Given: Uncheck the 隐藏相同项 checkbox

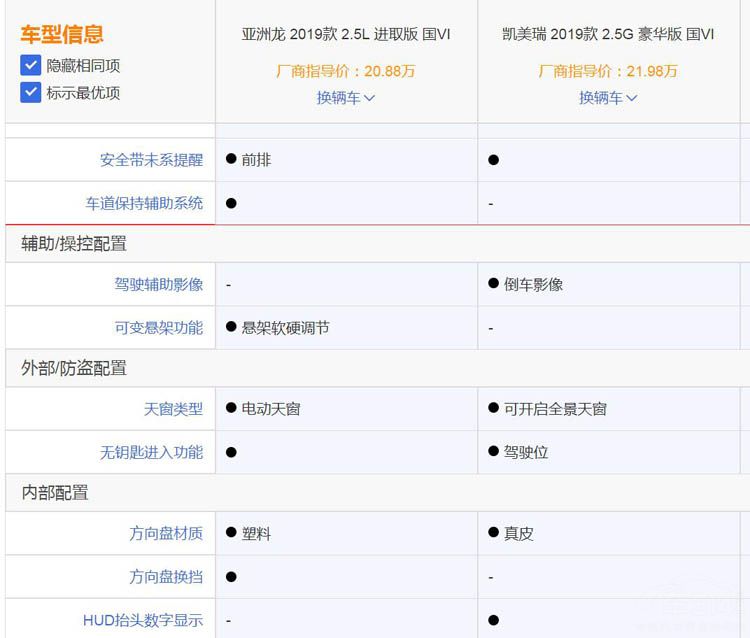Looking at the screenshot, I should click(31, 66).
